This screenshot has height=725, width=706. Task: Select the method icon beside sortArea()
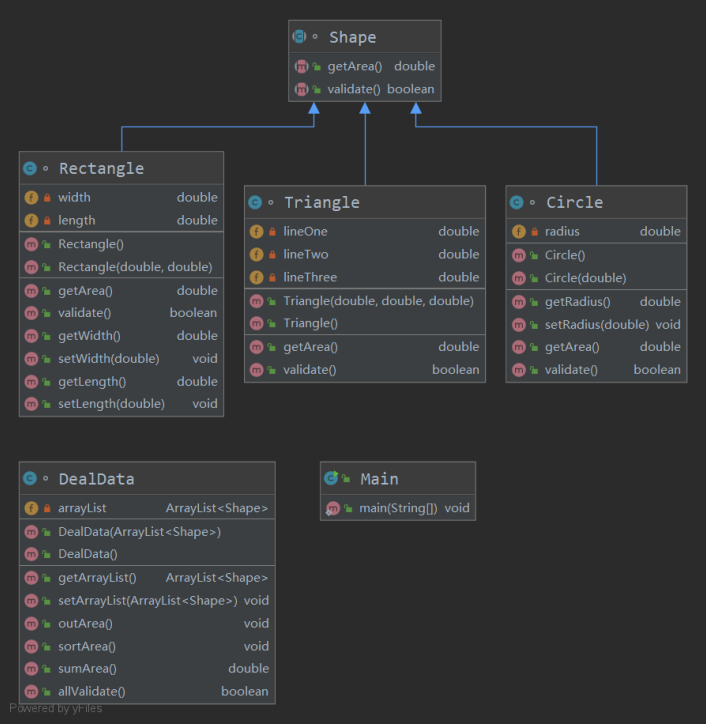pos(31,646)
